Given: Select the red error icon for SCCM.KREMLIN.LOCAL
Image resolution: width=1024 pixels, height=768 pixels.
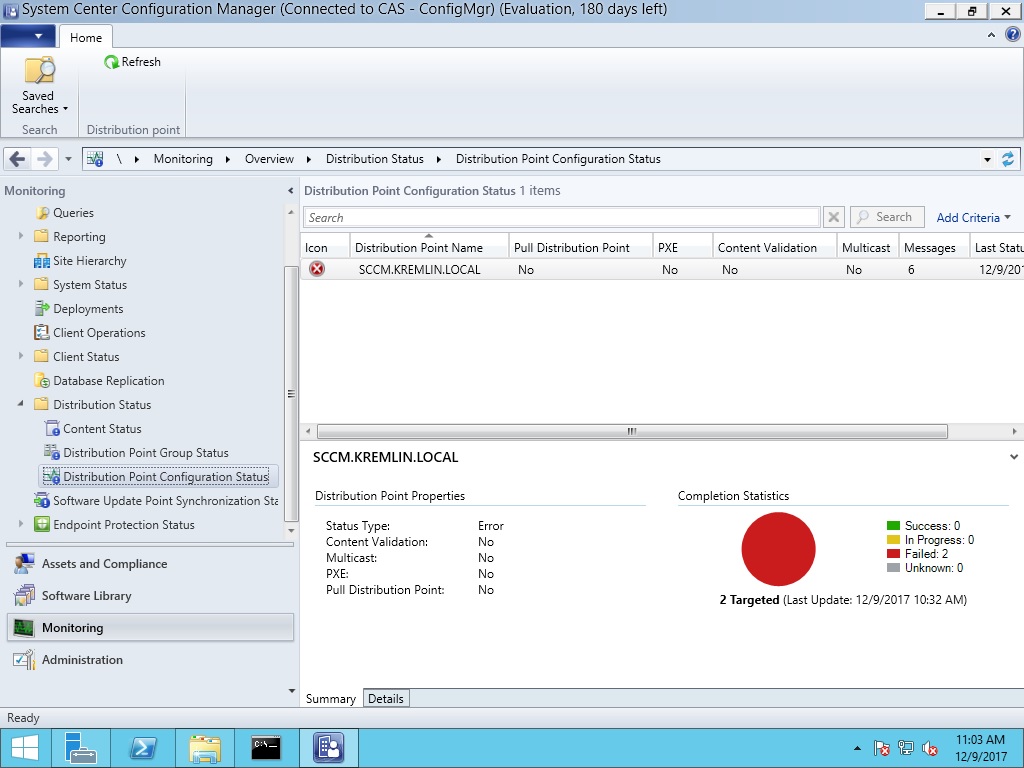Looking at the screenshot, I should (317, 269).
